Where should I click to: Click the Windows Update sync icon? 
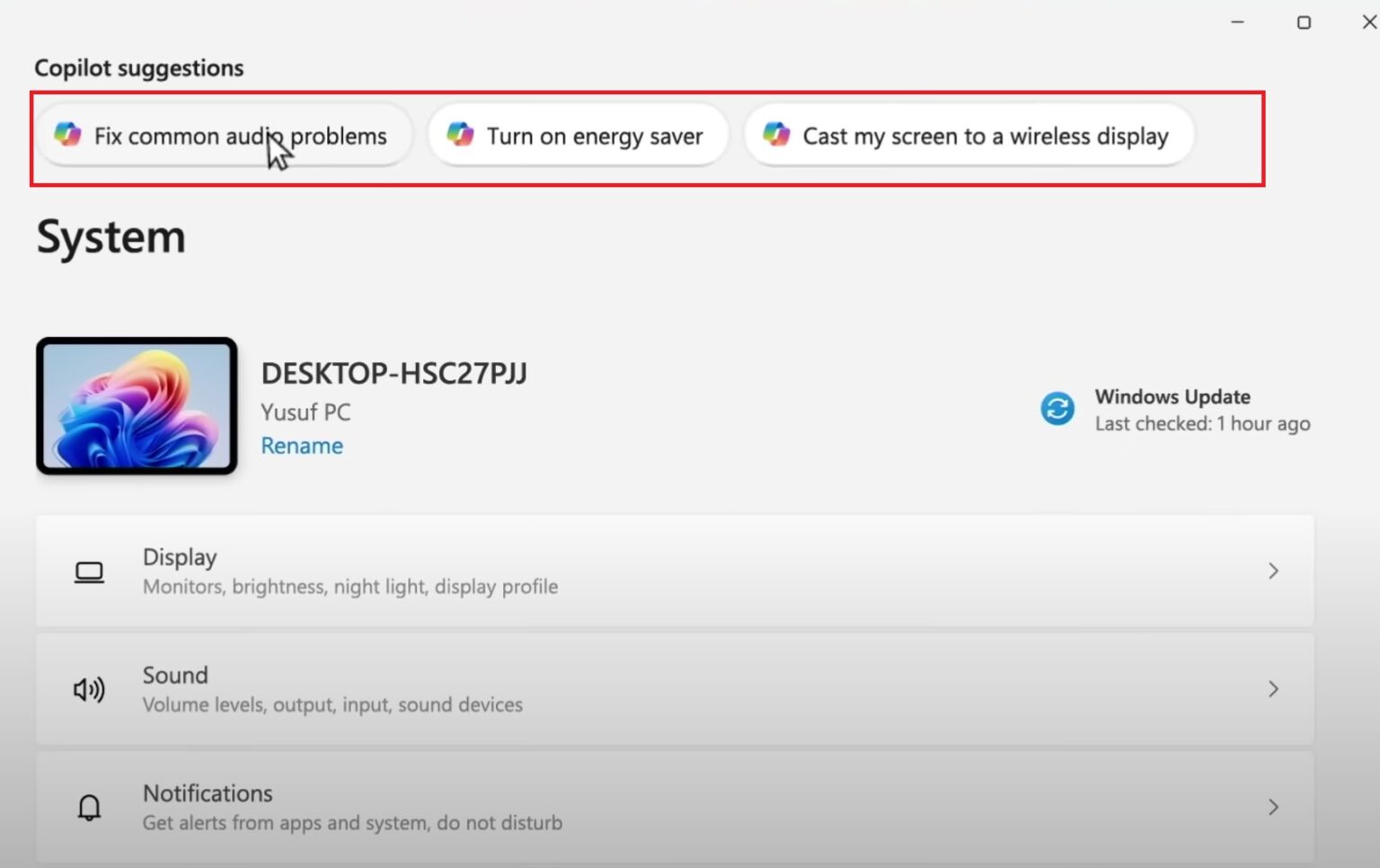click(1057, 409)
